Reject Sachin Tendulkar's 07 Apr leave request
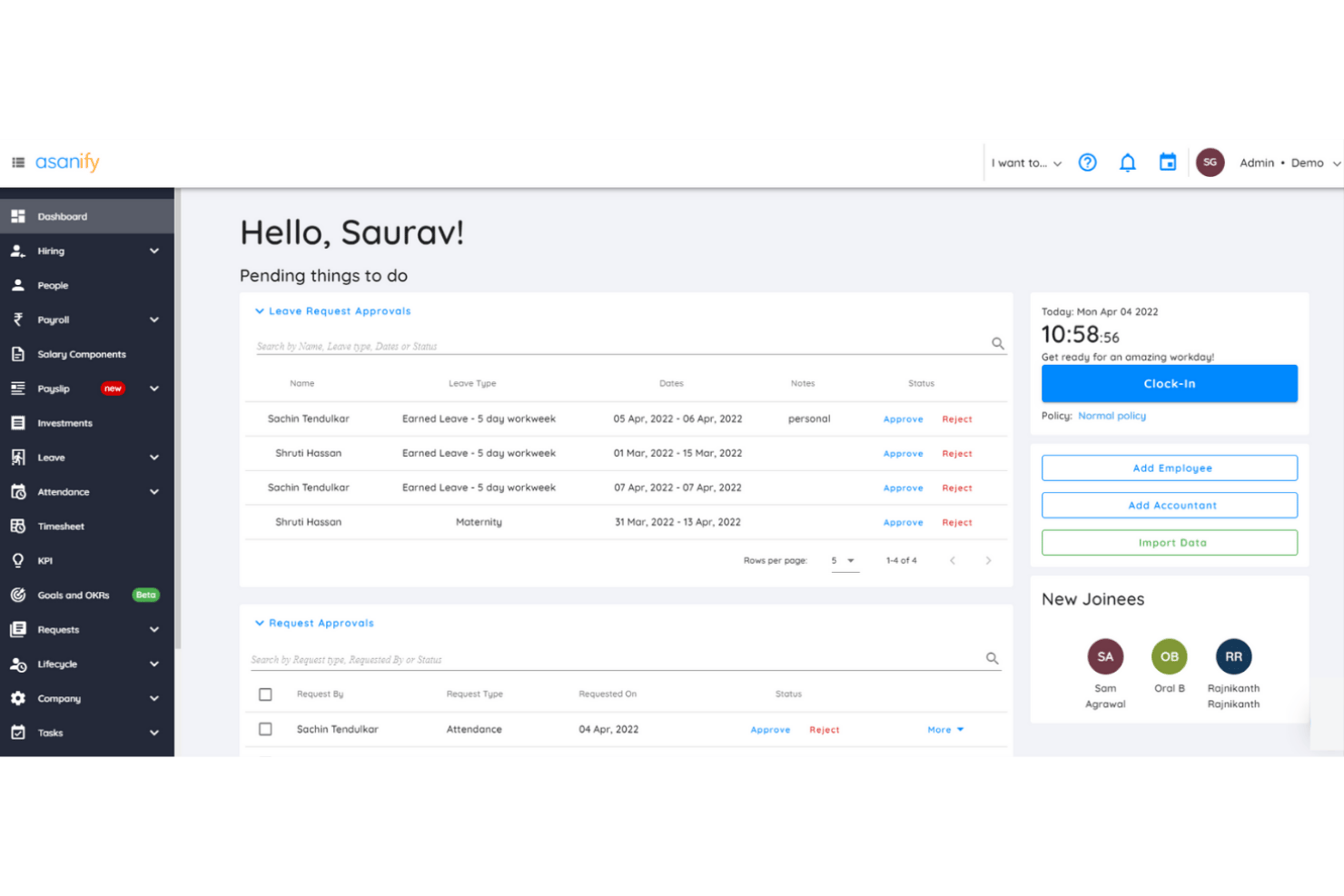Screen dimensions: 1344x896 point(957,488)
